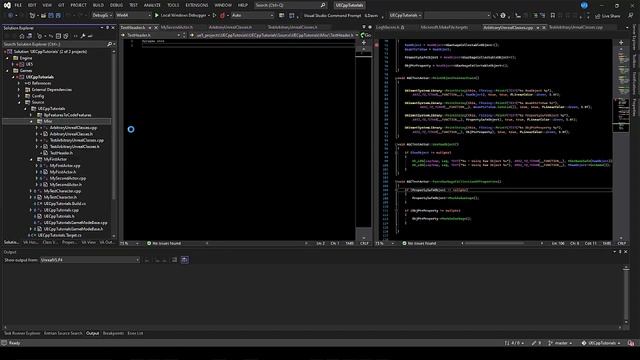
Task: Click the Solution Explorer search magnifier icon
Action: click(109, 44)
